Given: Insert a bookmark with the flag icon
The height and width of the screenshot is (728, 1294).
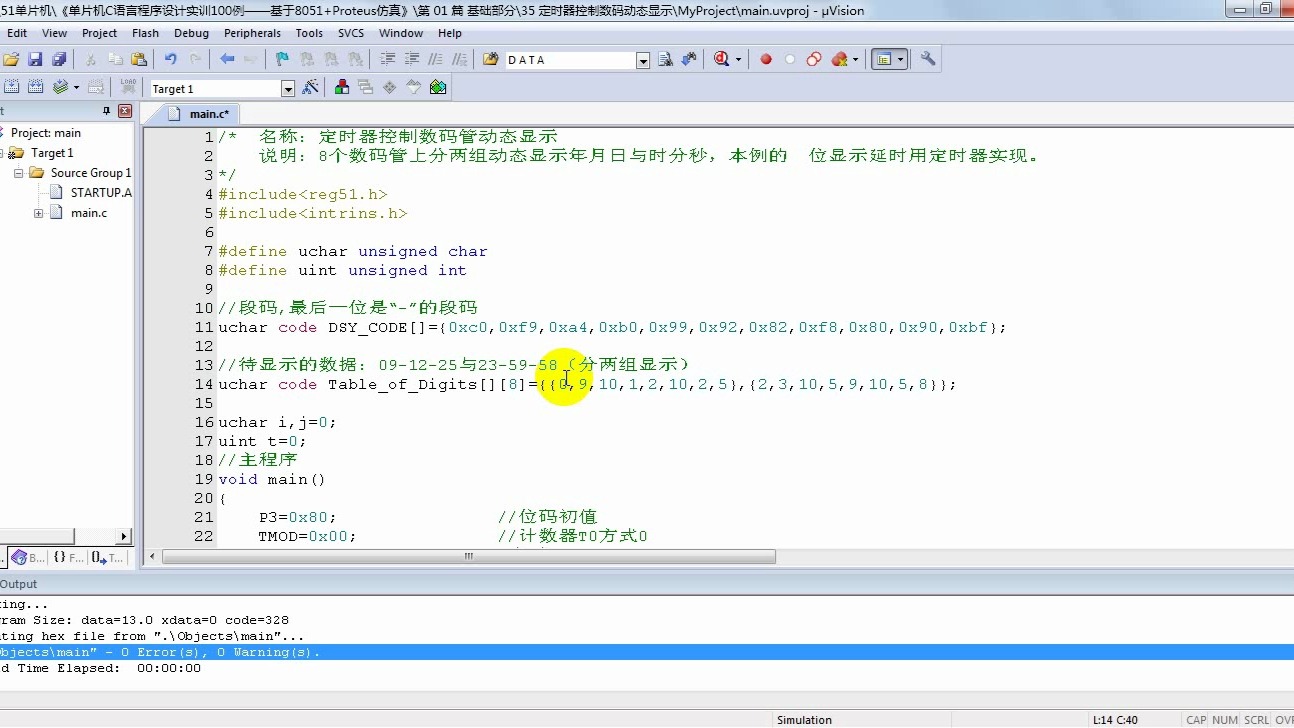Looking at the screenshot, I should click(x=282, y=60).
